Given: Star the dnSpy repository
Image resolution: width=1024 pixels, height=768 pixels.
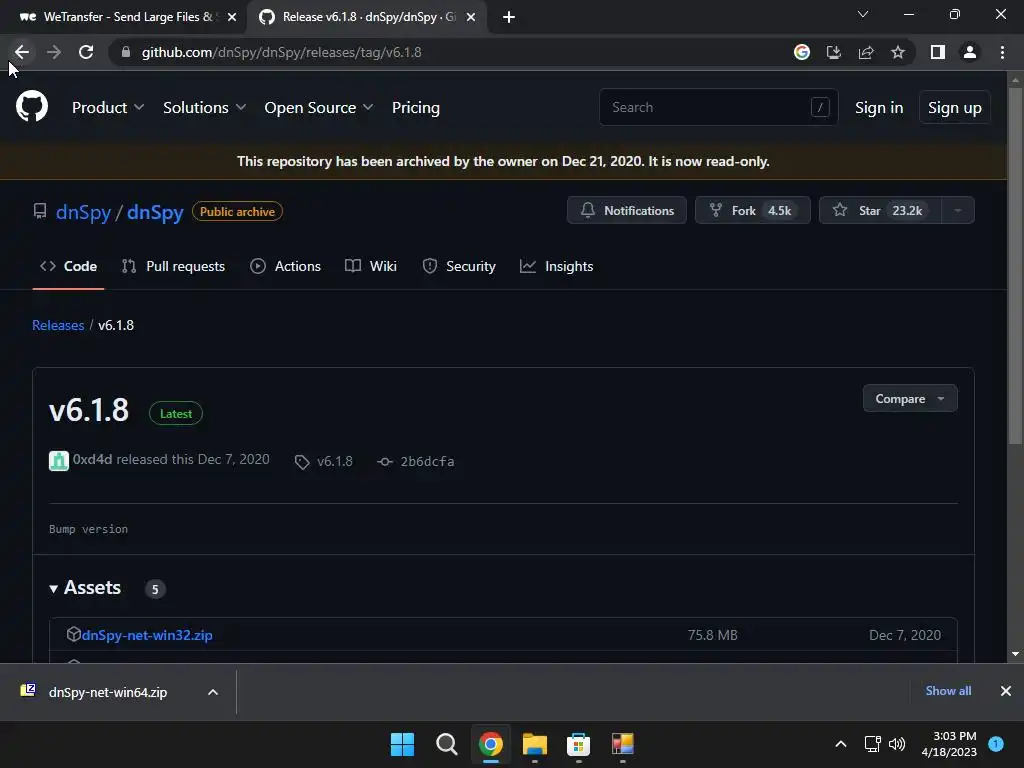Looking at the screenshot, I should 880,210.
